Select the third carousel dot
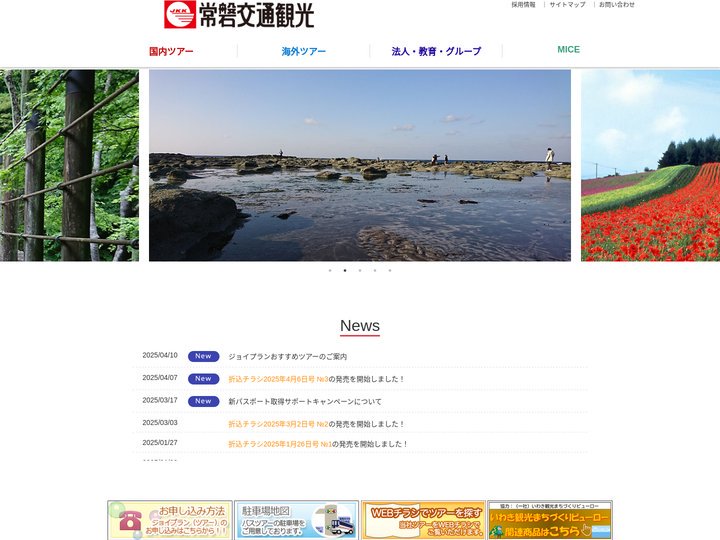Viewport: 720px width, 540px height. click(x=360, y=270)
